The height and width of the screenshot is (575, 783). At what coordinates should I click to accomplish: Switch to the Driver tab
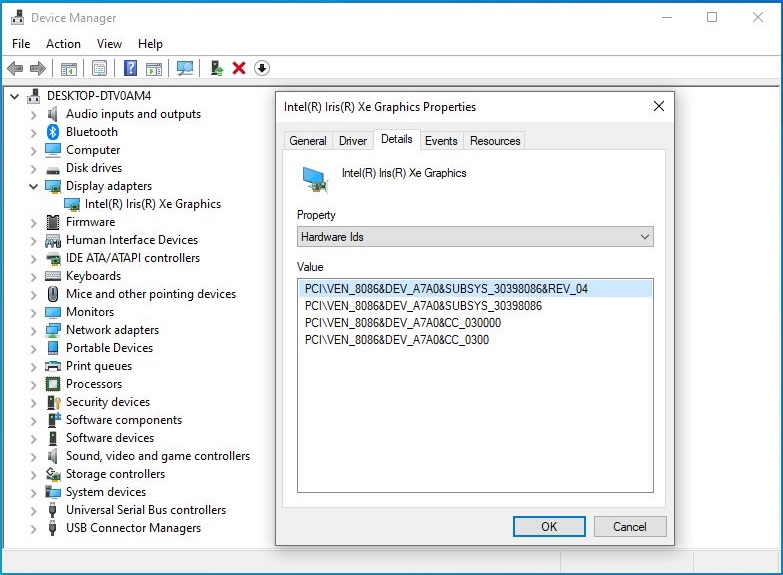coord(353,141)
